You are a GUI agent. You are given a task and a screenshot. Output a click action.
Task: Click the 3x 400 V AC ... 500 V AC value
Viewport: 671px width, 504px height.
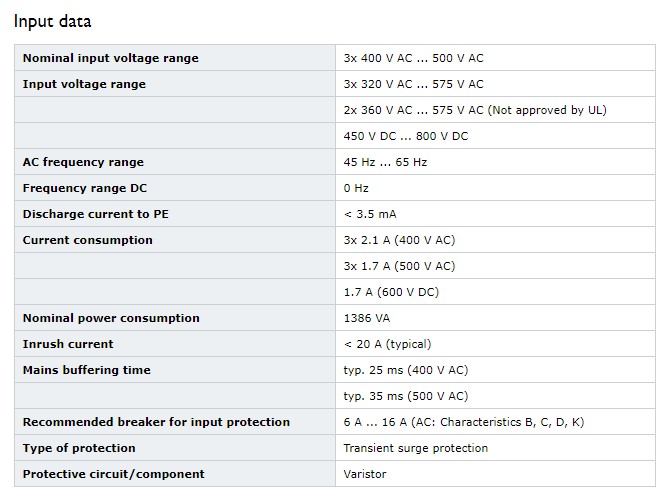coord(413,58)
